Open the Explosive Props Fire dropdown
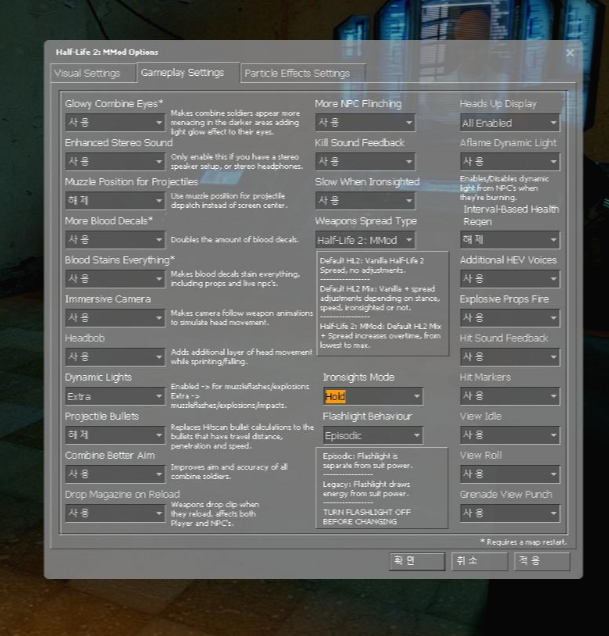This screenshot has width=609, height=636. (x=510, y=318)
